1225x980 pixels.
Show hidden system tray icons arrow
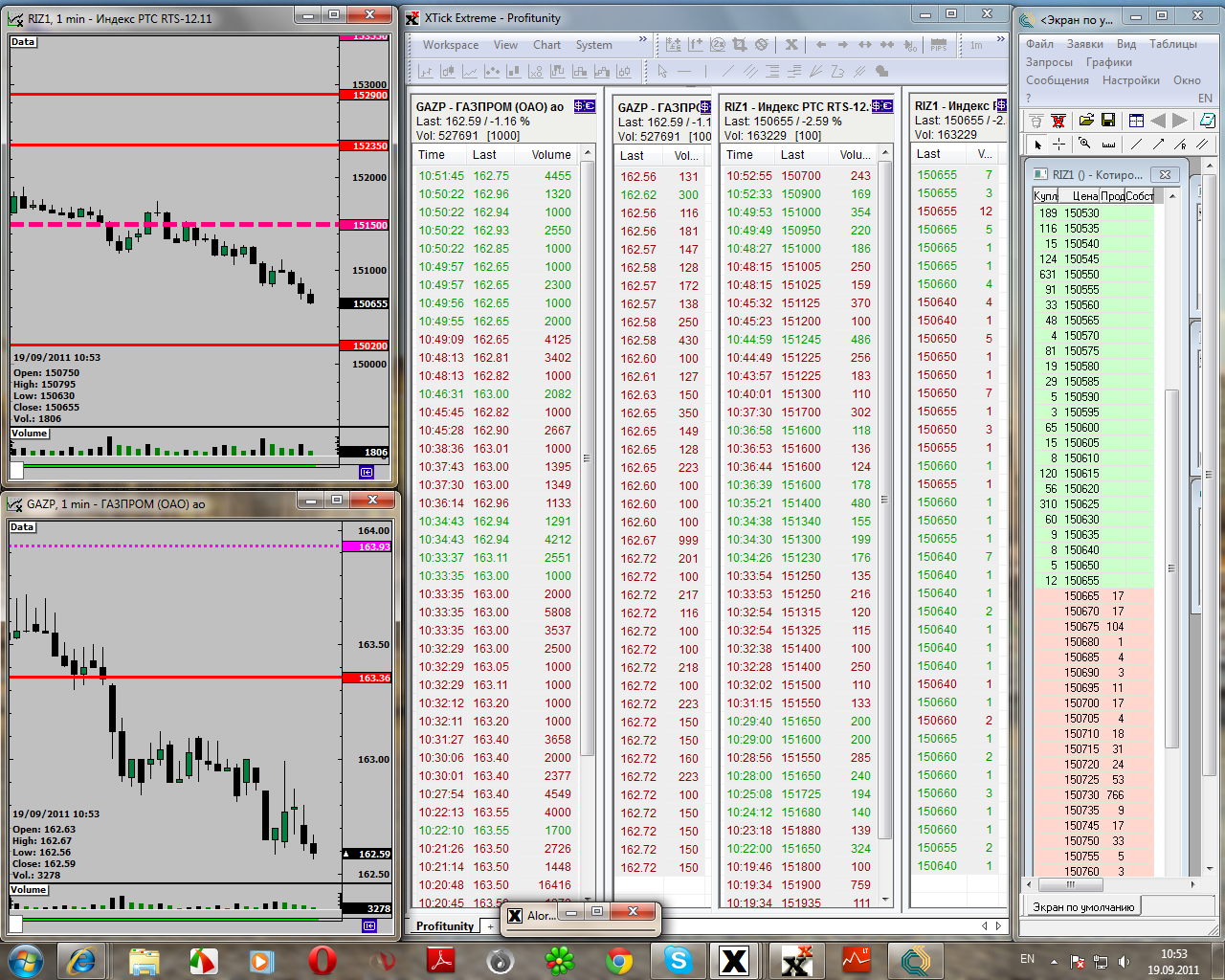point(1054,961)
